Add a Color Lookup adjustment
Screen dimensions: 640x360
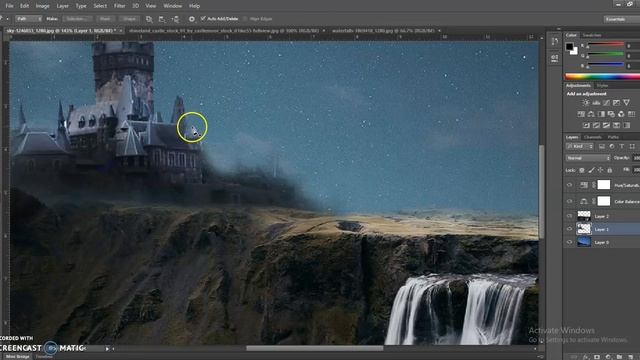click(x=631, y=114)
